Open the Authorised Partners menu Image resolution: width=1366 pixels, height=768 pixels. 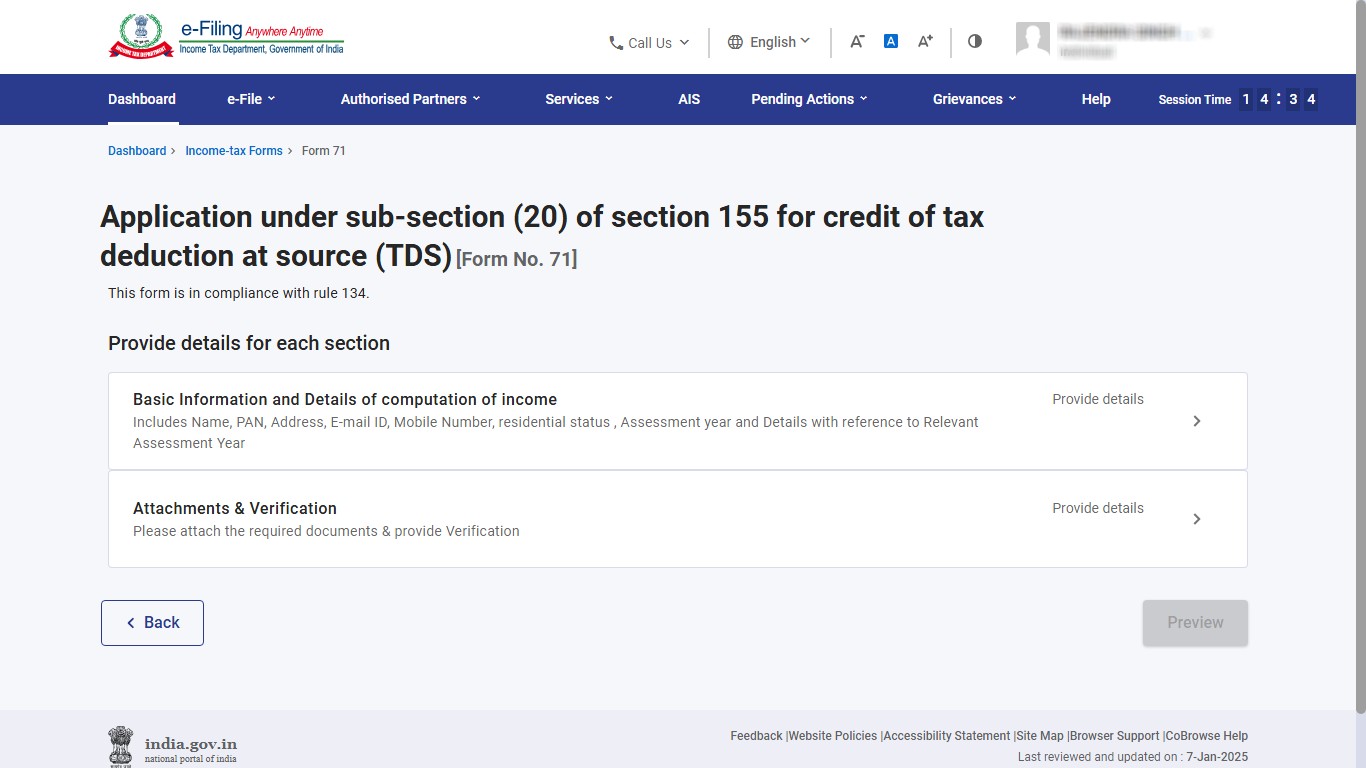coord(410,99)
